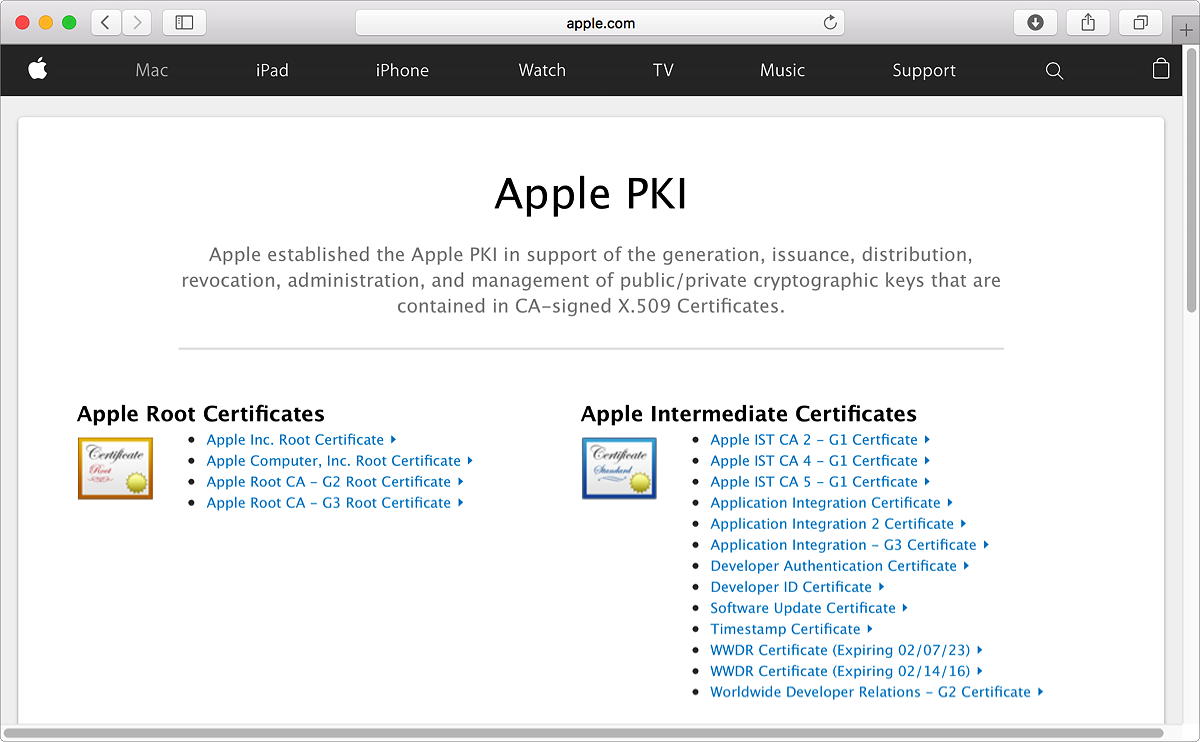The image size is (1200, 742).
Task: Click the standard certificate image
Action: point(619,468)
